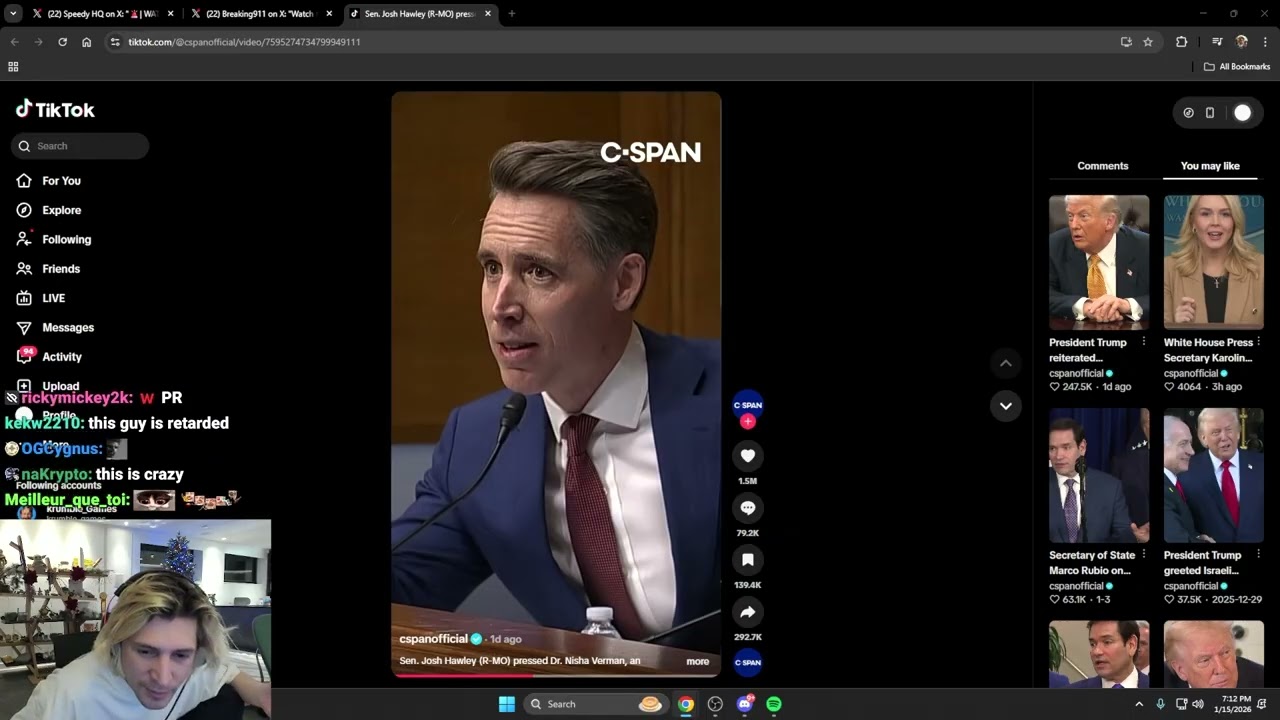Screen dimensions: 1280x720
Task: Open the Marco Rubio video thumbnail
Action: click(1099, 475)
